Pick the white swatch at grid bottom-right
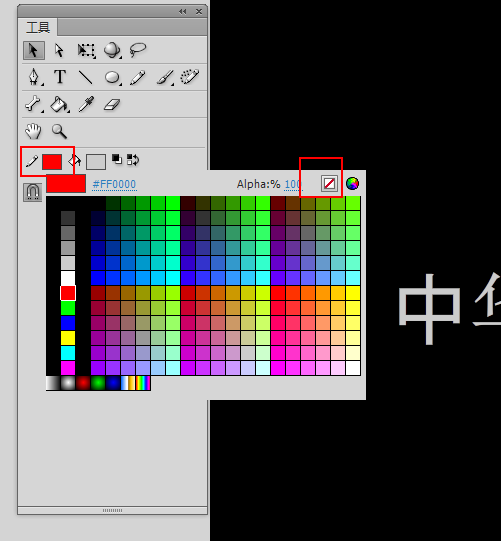 click(353, 368)
